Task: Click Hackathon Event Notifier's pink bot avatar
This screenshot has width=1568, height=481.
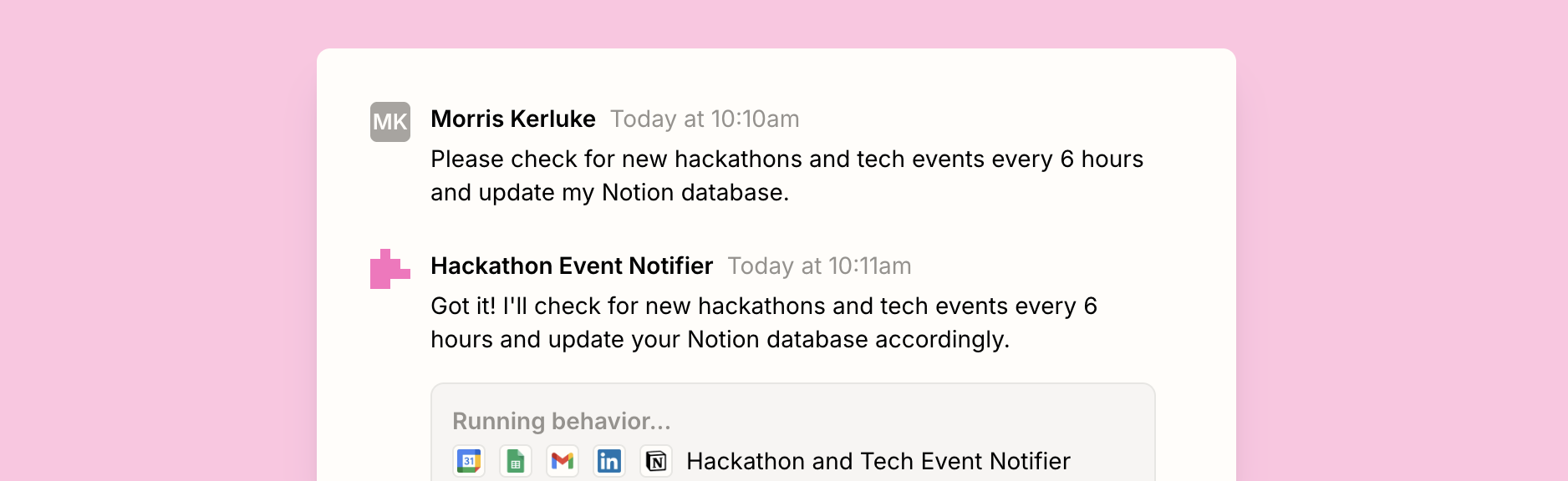Action: [x=389, y=269]
